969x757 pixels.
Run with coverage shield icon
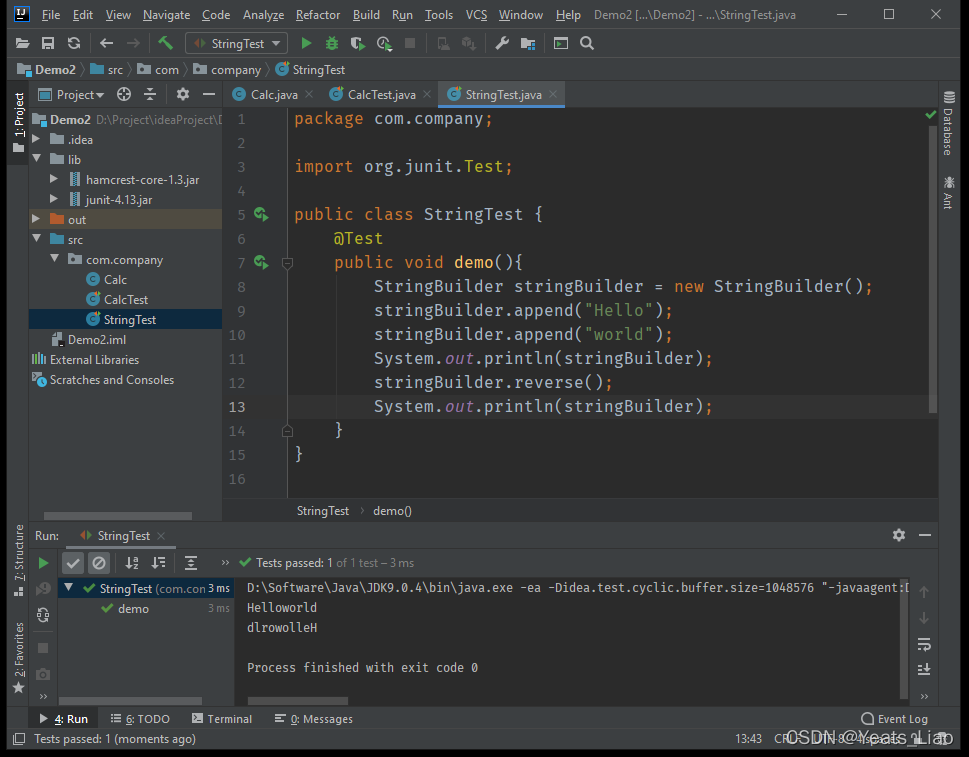(357, 43)
